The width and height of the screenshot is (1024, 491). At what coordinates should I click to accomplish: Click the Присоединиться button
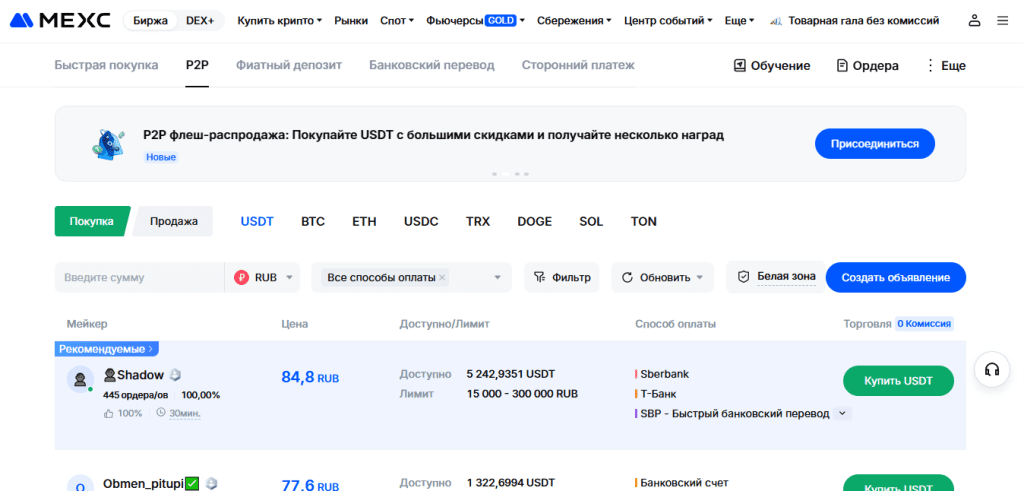874,144
